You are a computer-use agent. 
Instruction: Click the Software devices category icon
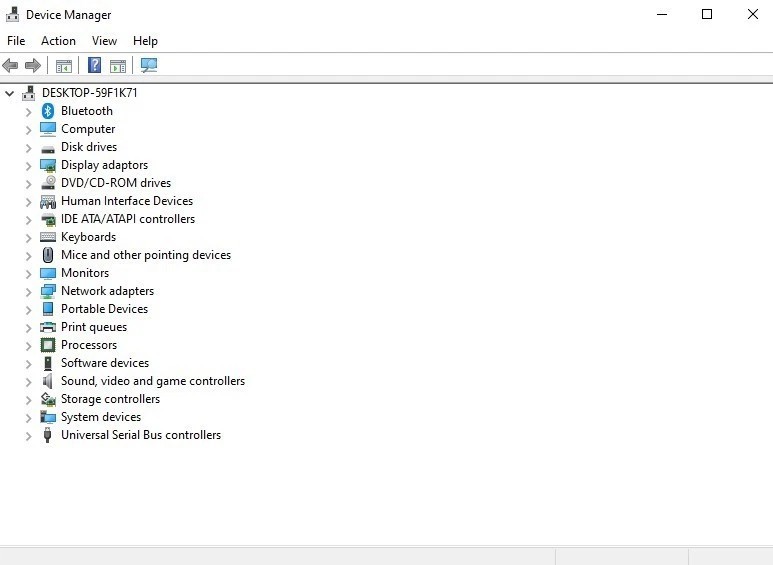(x=48, y=363)
